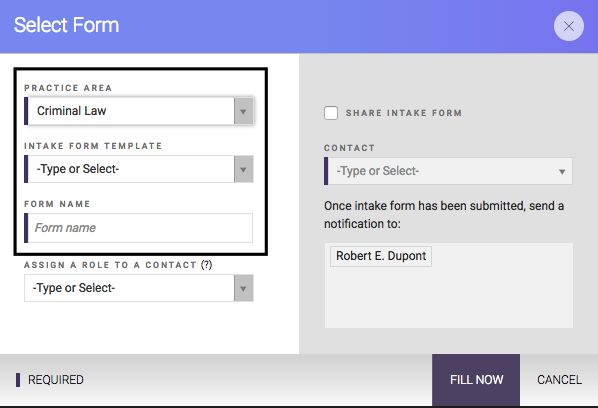Click the Practice Area label

pyautogui.click(x=68, y=88)
